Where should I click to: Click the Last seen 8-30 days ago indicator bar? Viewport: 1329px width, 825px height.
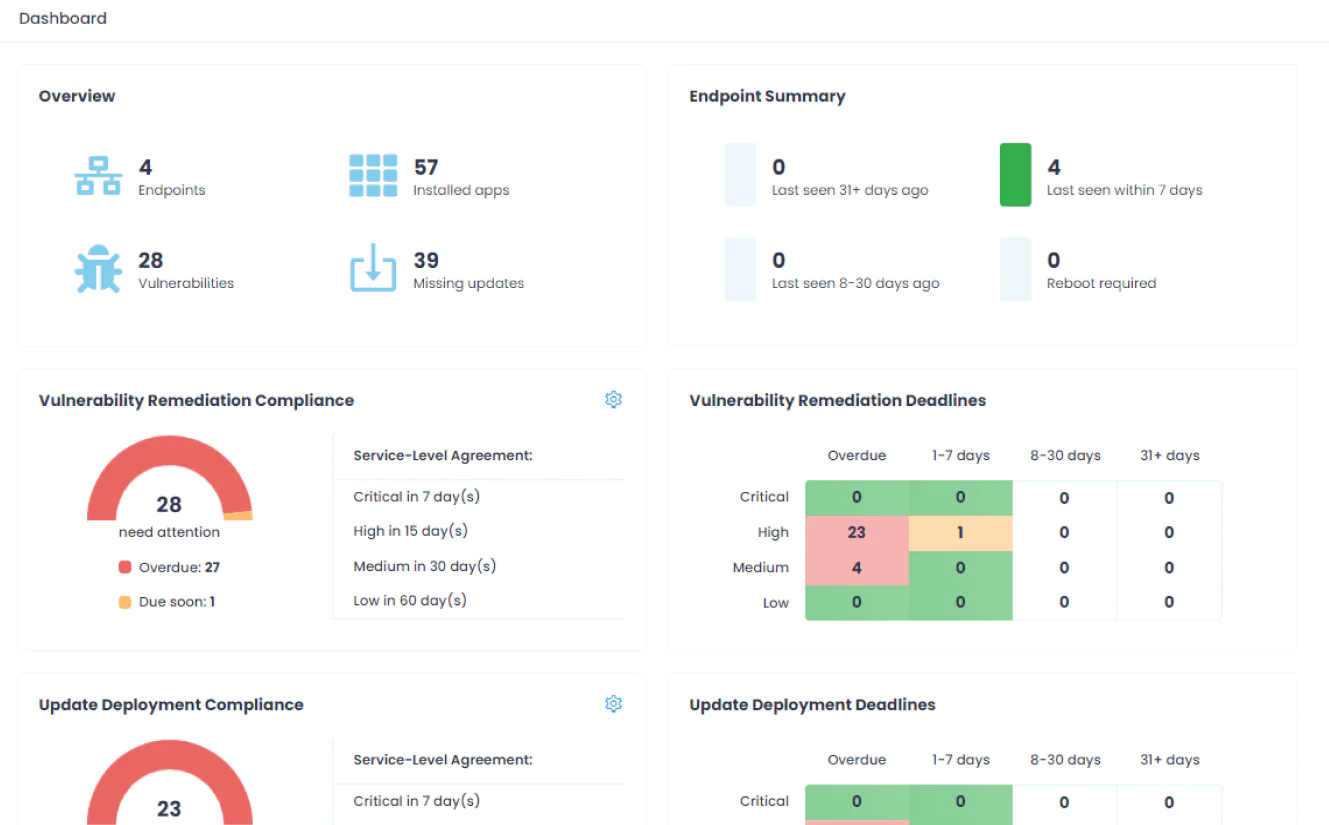point(740,269)
